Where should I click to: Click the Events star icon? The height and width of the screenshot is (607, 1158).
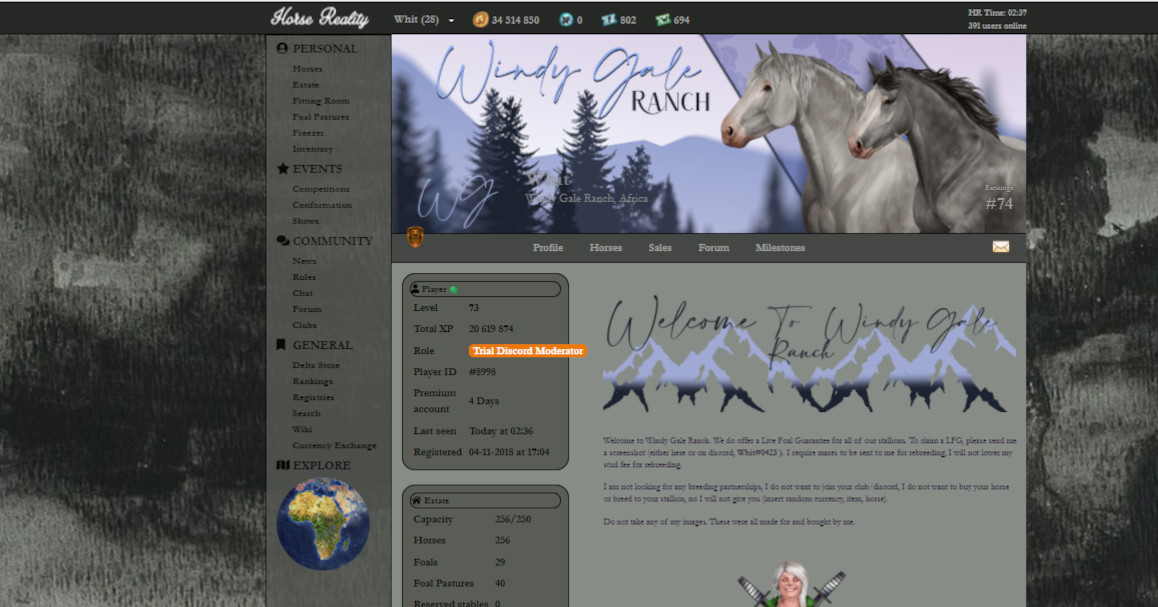[282, 169]
